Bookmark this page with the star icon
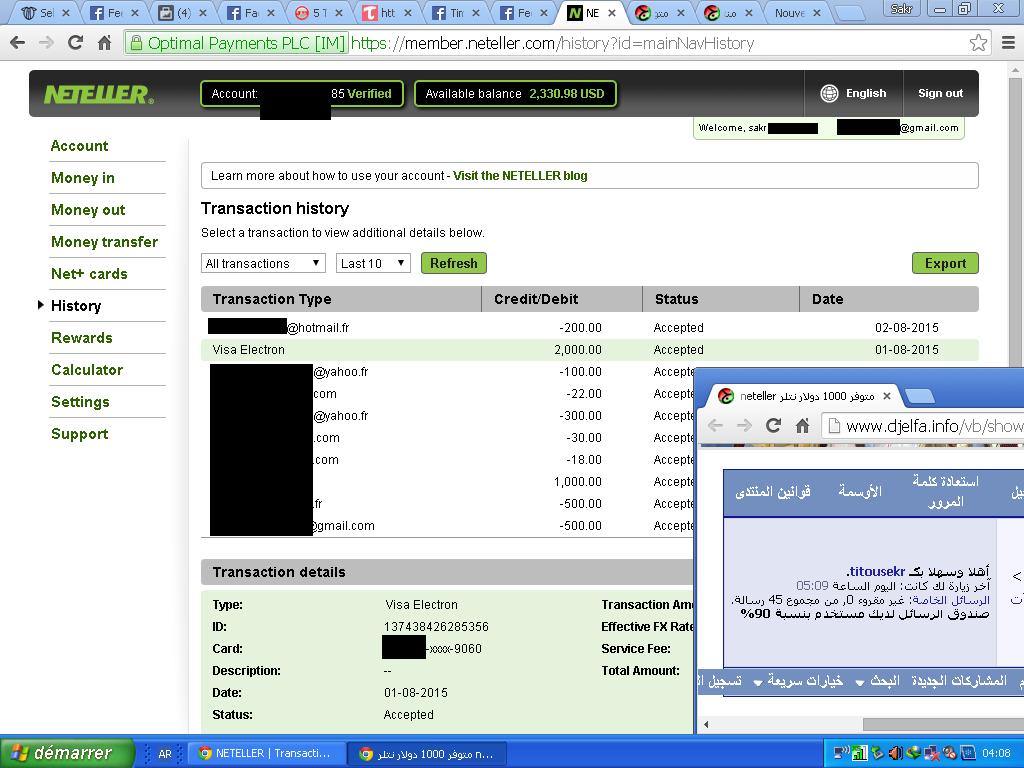1024x768 pixels. [978, 43]
